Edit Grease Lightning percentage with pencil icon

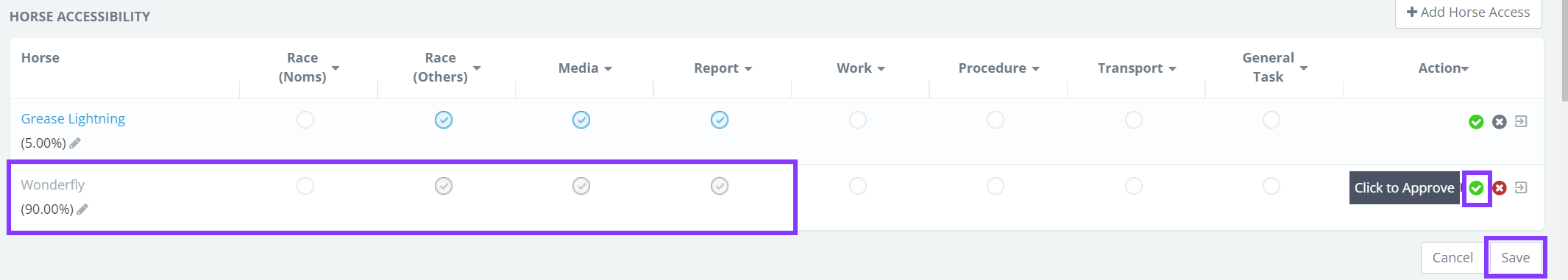pos(75,143)
